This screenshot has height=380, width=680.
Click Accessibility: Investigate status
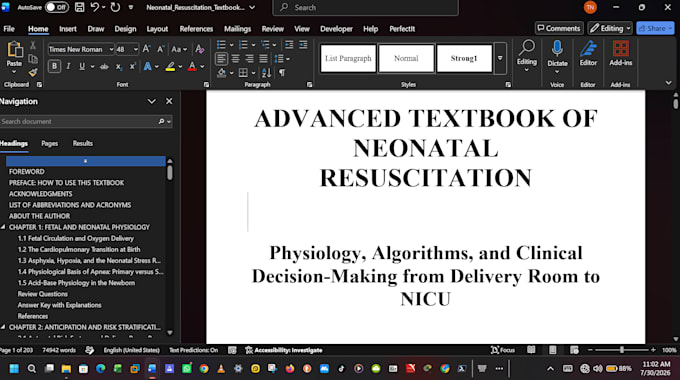284,350
